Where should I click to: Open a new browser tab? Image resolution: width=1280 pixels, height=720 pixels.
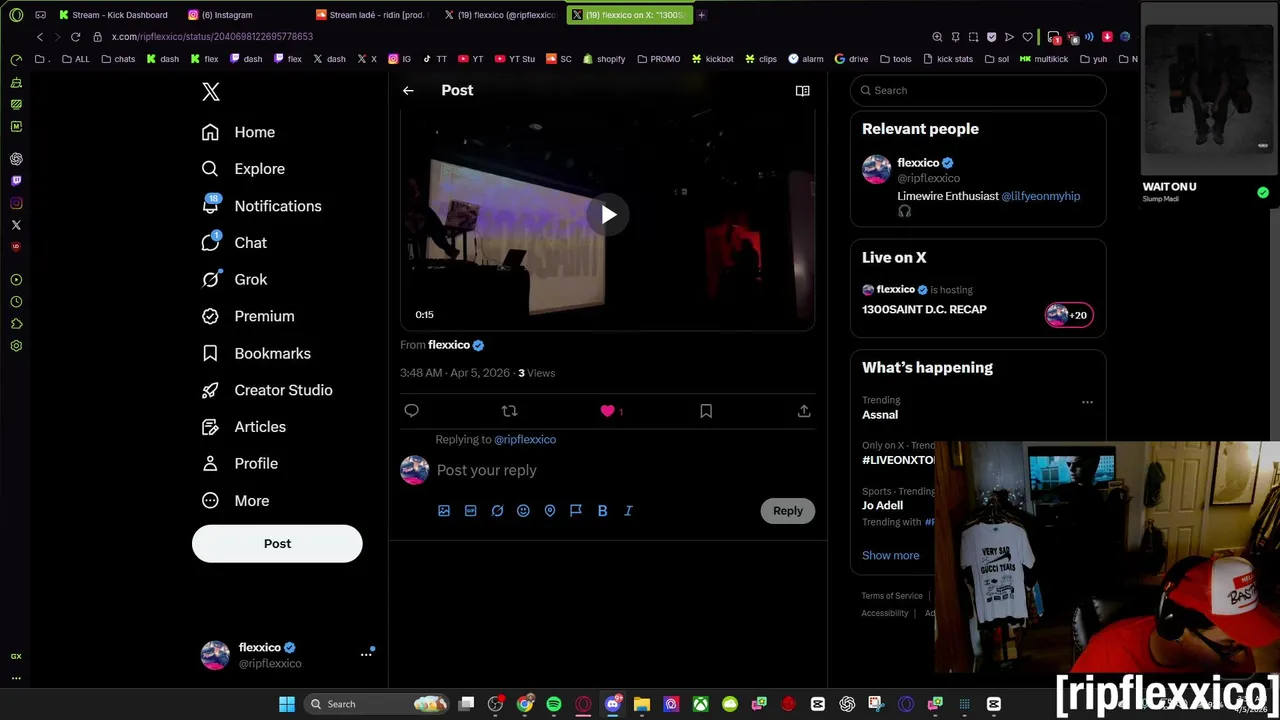pyautogui.click(x=701, y=15)
